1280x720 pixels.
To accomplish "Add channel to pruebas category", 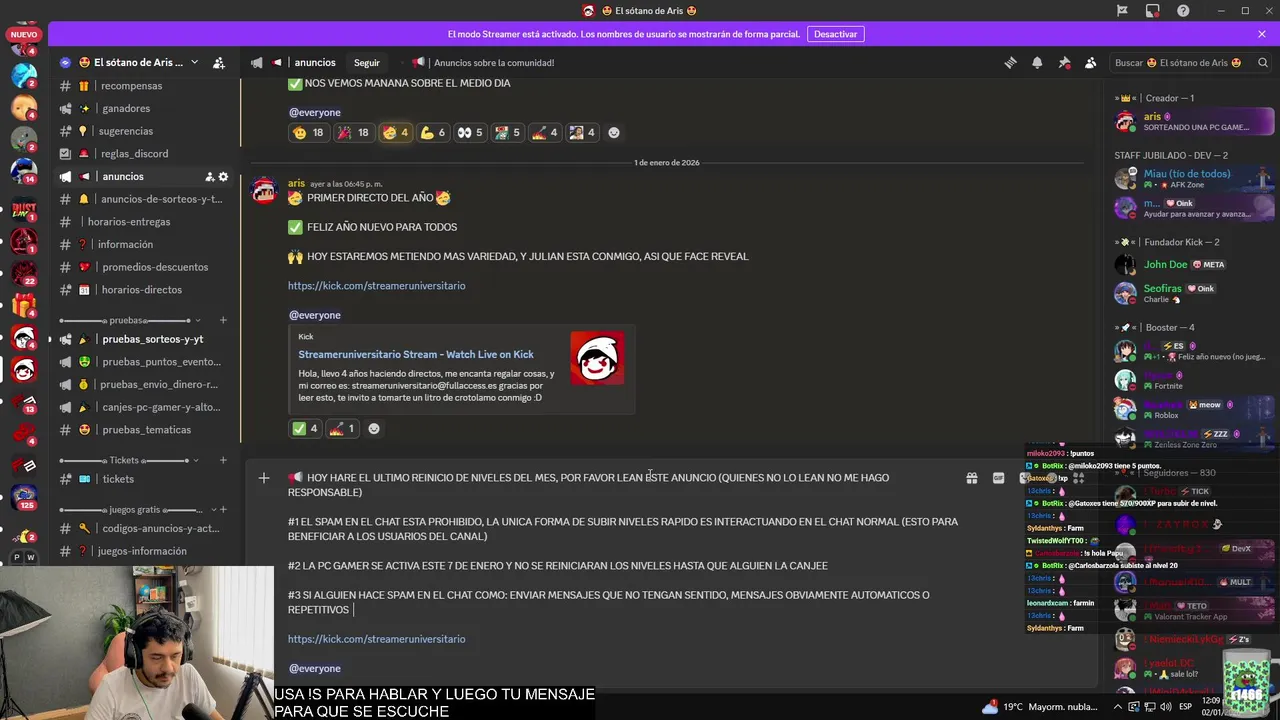I will (223, 320).
